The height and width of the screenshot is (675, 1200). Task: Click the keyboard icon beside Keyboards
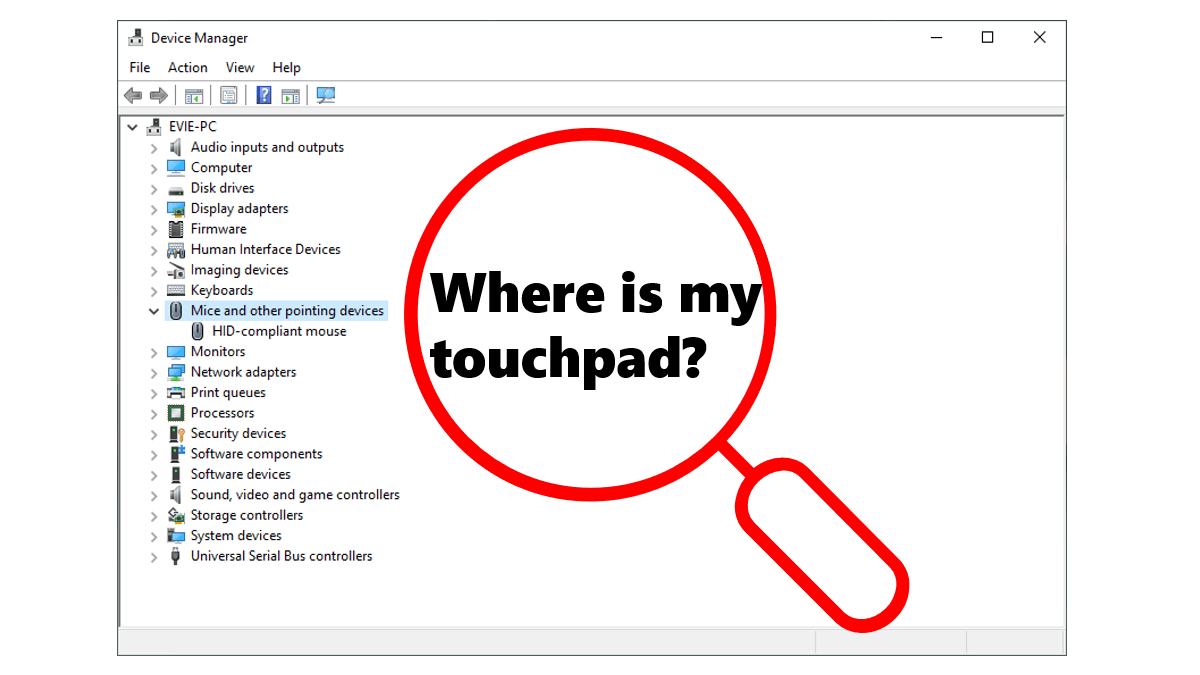[175, 290]
